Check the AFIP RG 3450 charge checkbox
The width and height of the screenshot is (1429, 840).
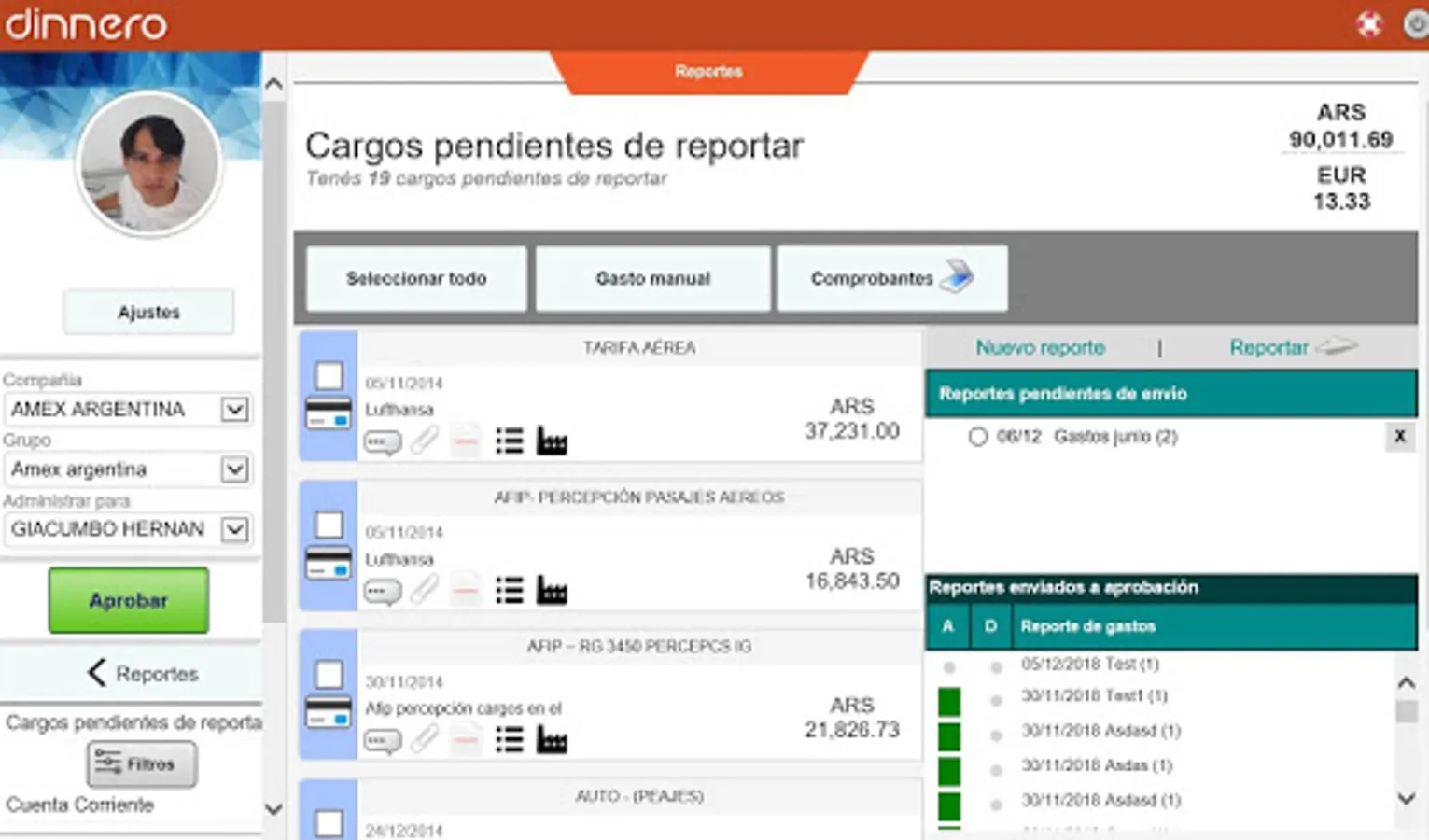(329, 675)
